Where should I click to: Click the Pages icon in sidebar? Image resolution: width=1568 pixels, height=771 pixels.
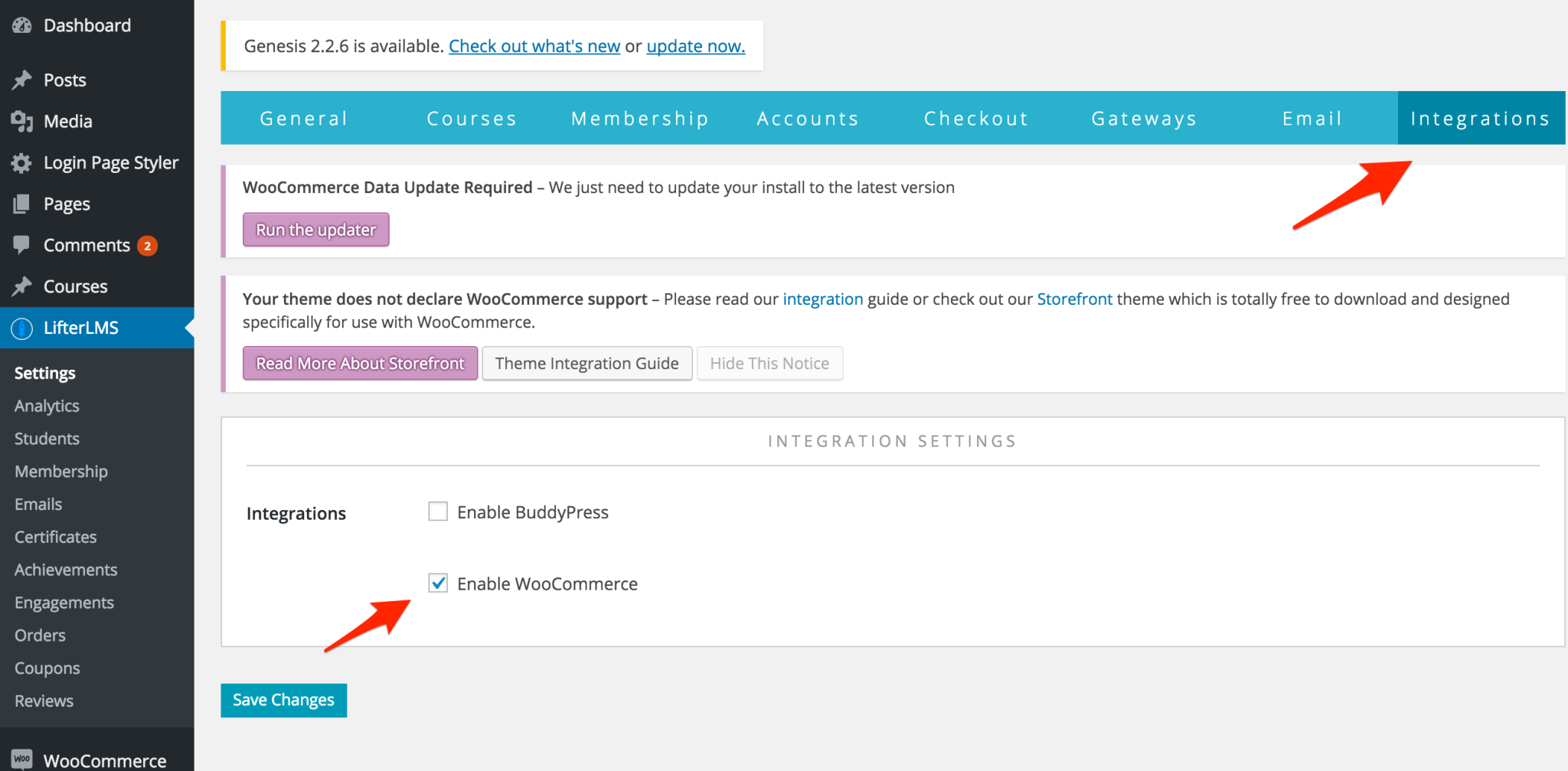coord(22,204)
